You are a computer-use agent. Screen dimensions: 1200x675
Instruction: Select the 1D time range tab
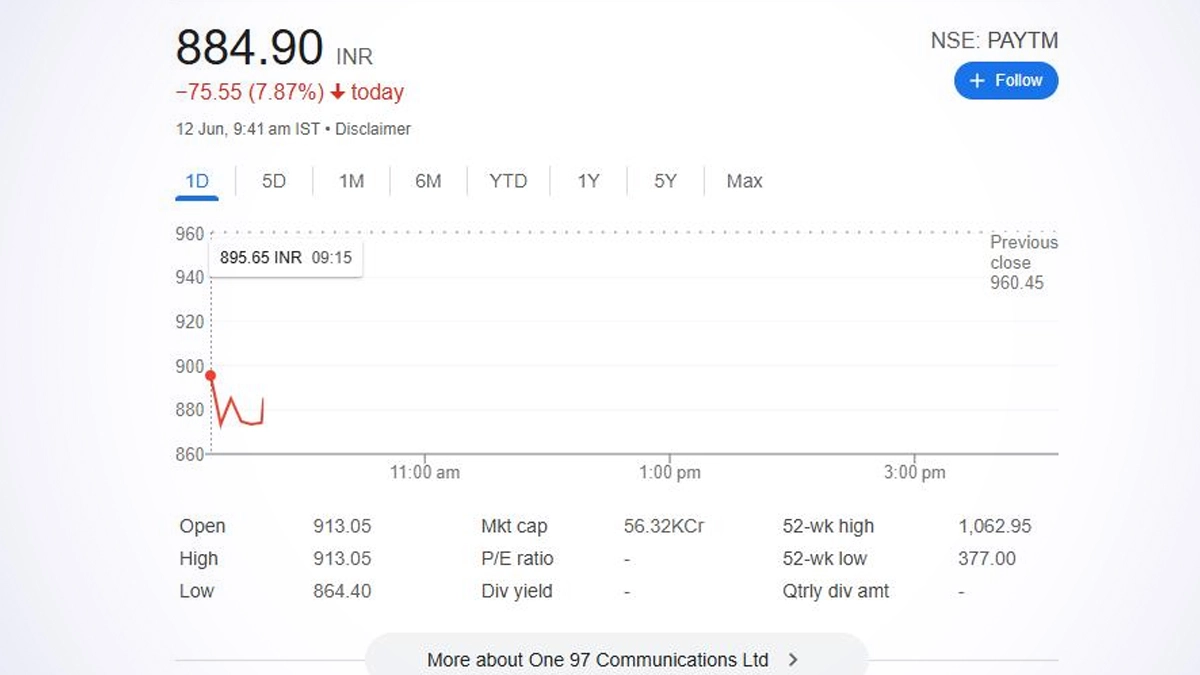197,181
